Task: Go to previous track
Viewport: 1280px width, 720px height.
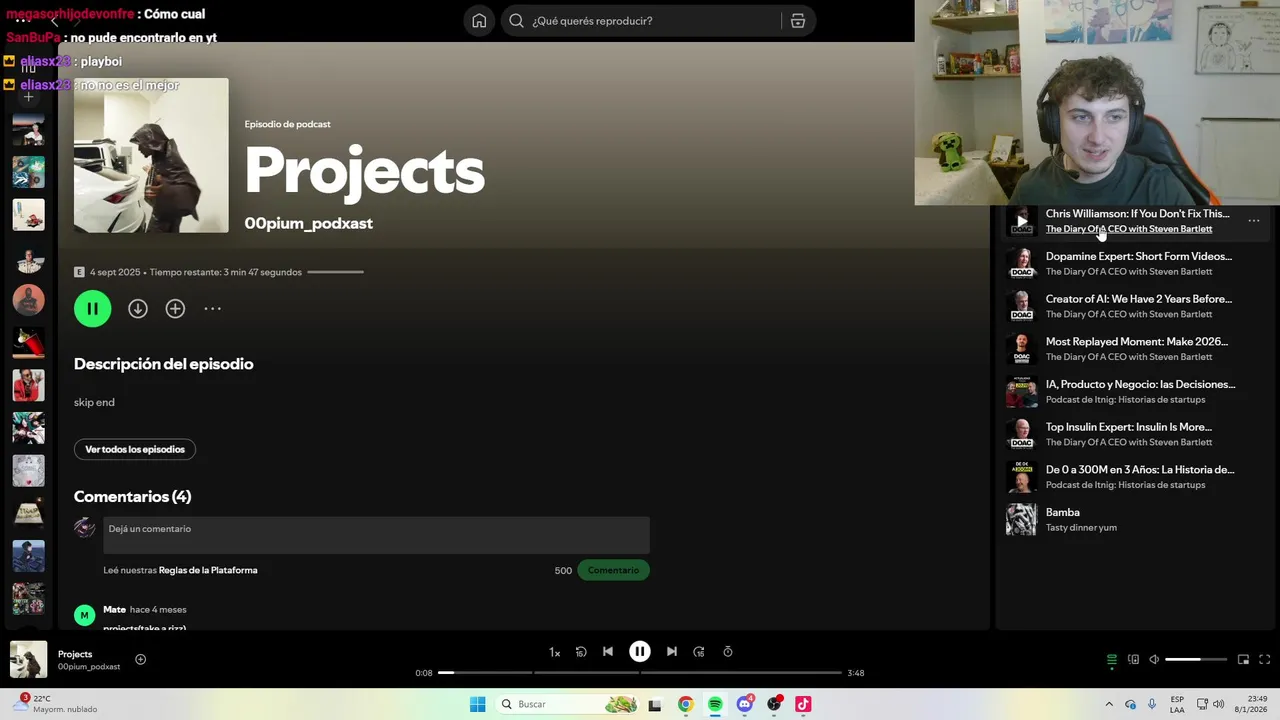Action: 608,652
